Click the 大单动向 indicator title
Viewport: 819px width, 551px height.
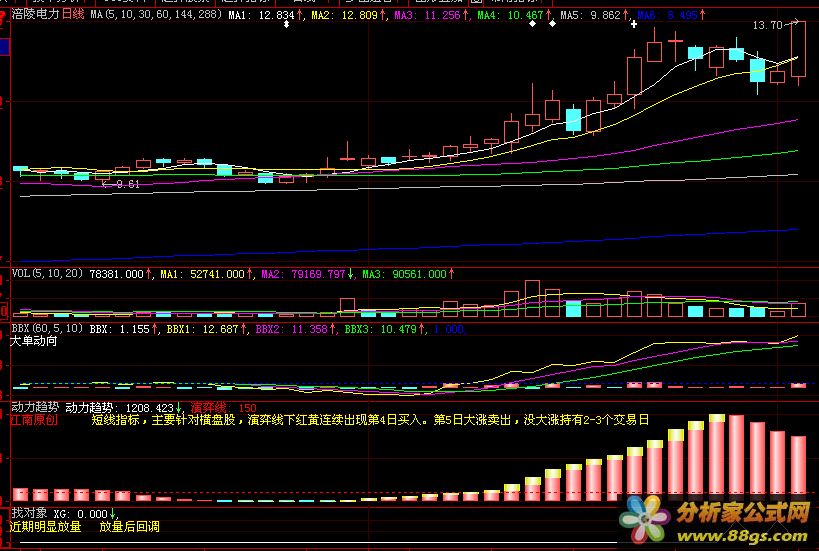pos(34,341)
